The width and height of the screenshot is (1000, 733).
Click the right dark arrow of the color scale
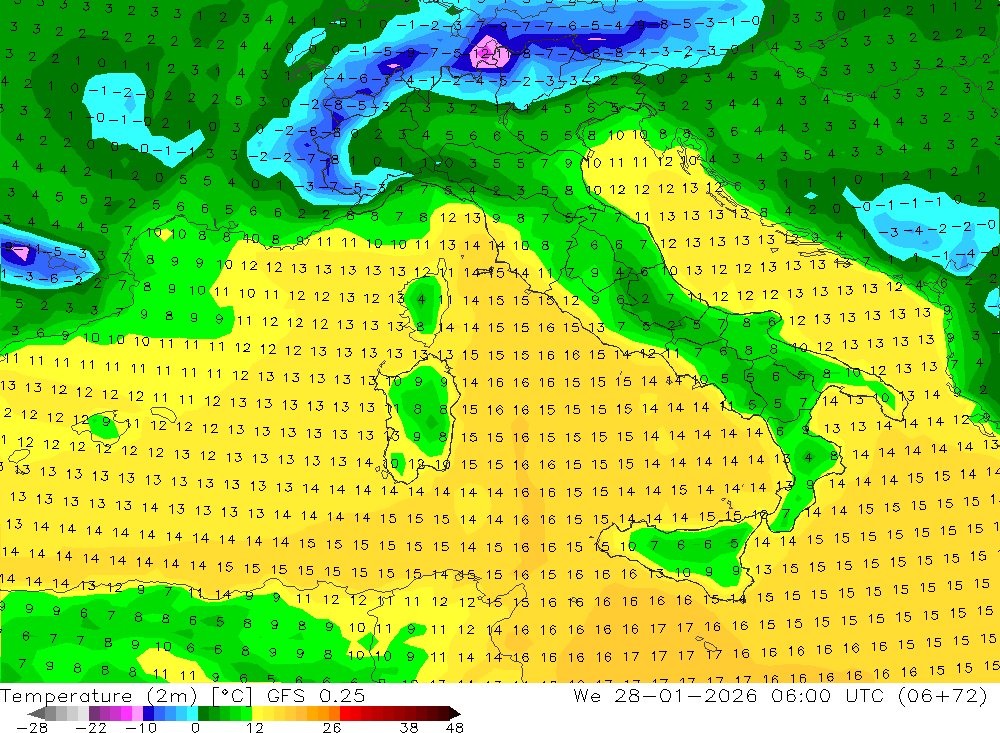[455, 714]
